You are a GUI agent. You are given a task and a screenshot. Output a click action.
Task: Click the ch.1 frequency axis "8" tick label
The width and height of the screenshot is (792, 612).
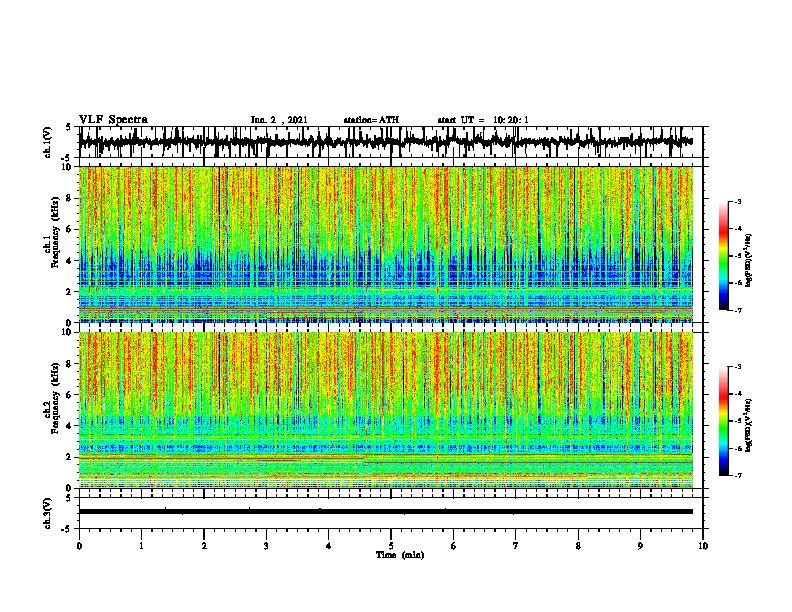coord(70,198)
